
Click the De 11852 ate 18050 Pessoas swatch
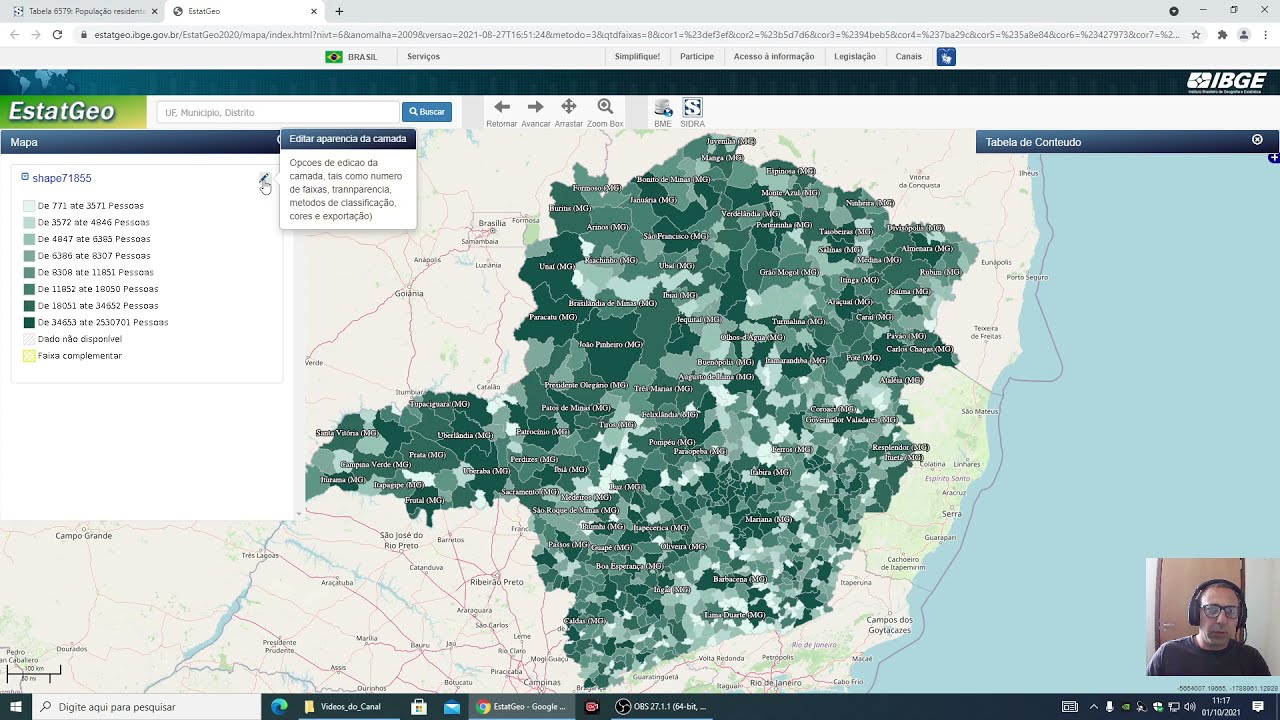pyautogui.click(x=29, y=289)
